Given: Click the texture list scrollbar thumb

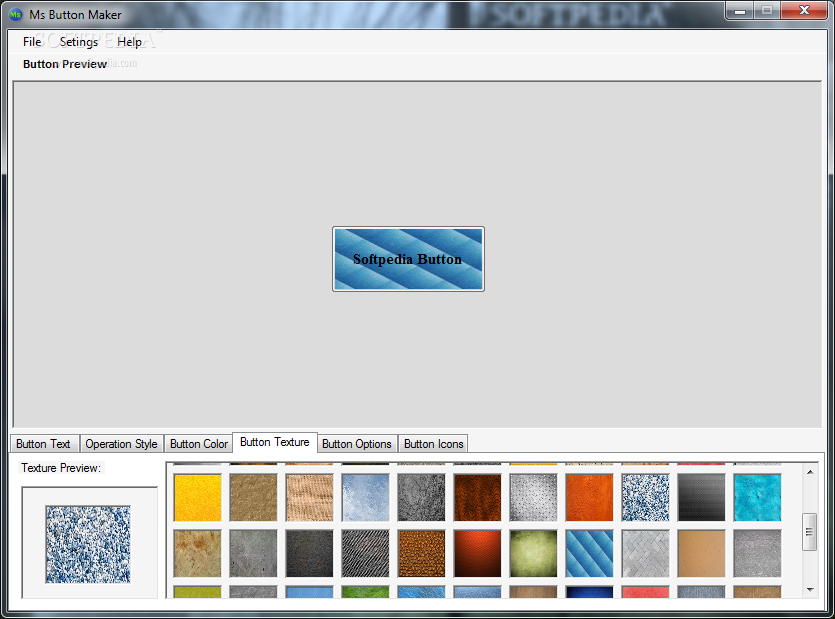Looking at the screenshot, I should (x=810, y=532).
